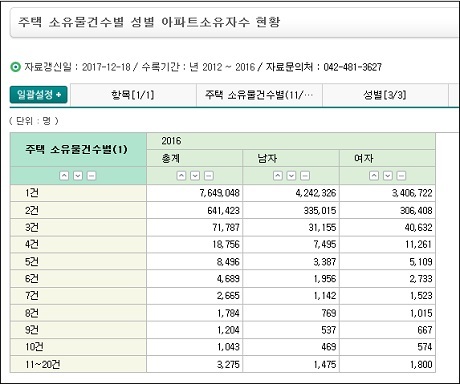The width and height of the screenshot is (460, 384).
Task: Click the total value 2,665
Action: 228,296
